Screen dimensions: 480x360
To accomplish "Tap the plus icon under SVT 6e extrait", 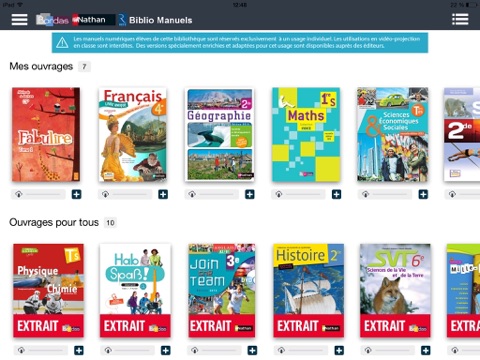I will (426, 350).
